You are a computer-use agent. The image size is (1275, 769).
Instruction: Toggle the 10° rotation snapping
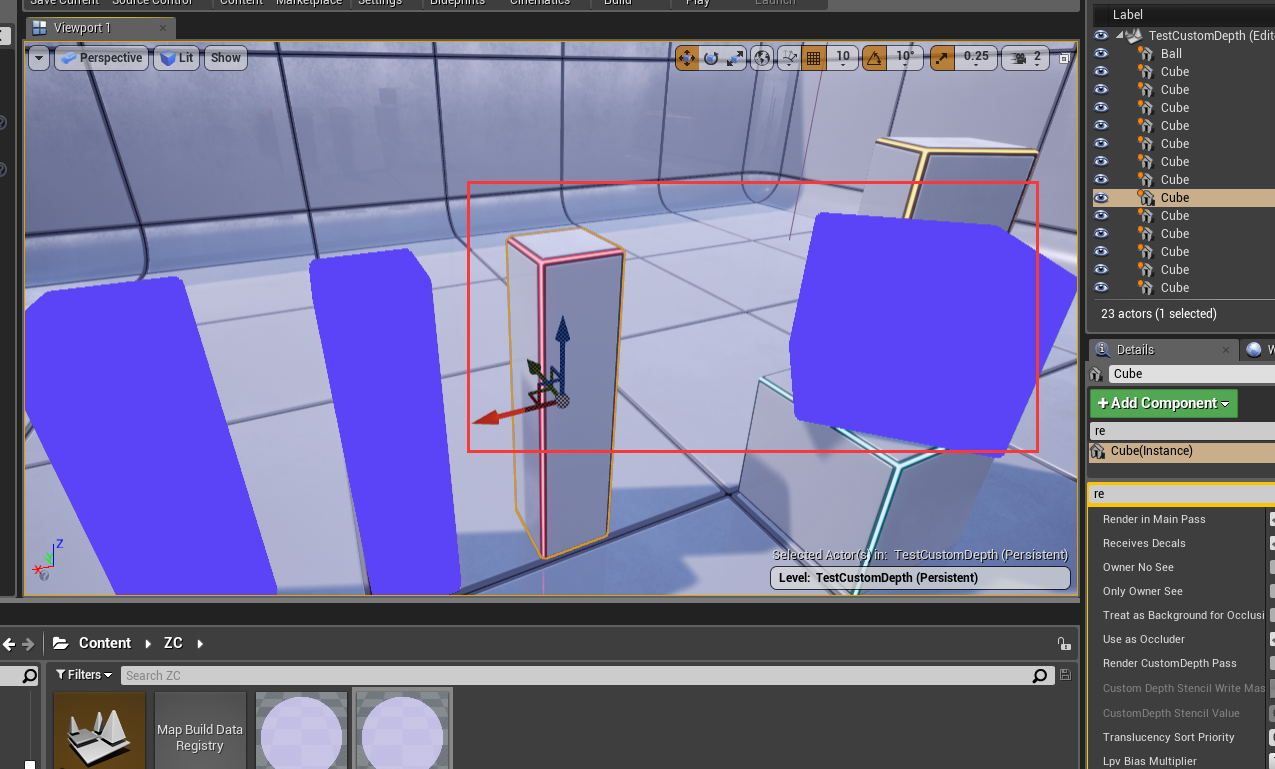pyautogui.click(x=874, y=58)
